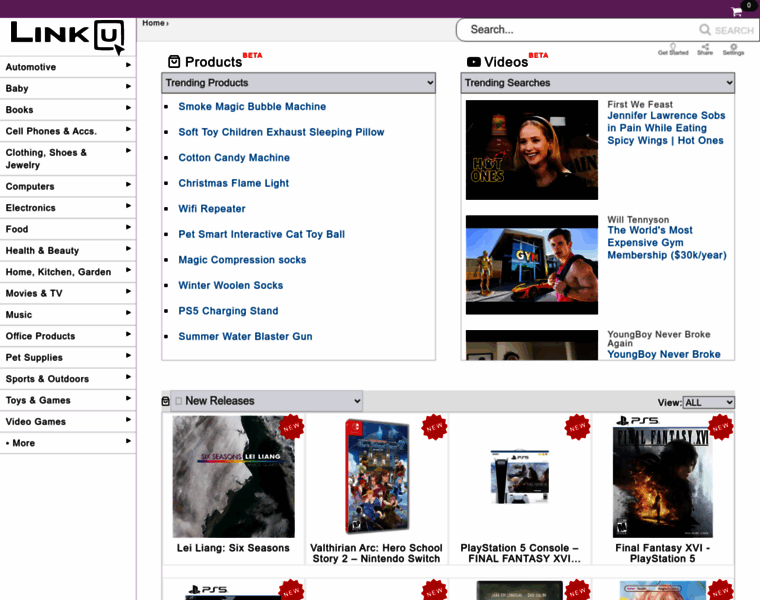Open the Sports & Outdoors menu
Viewport: 760px width, 600px height.
pyautogui.click(x=68, y=378)
